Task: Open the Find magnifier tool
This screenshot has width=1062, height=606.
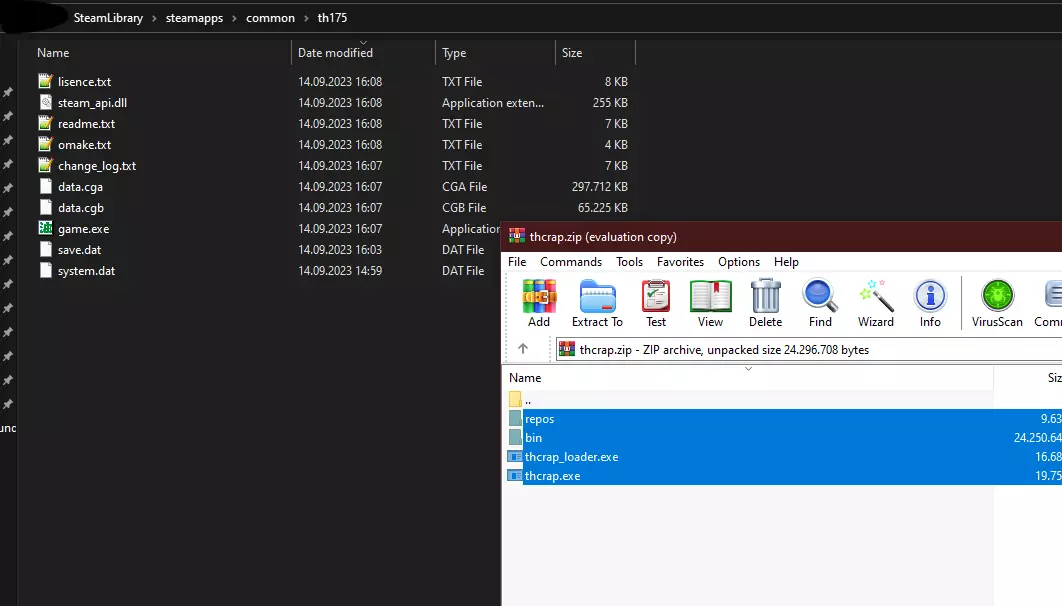Action: [x=820, y=303]
